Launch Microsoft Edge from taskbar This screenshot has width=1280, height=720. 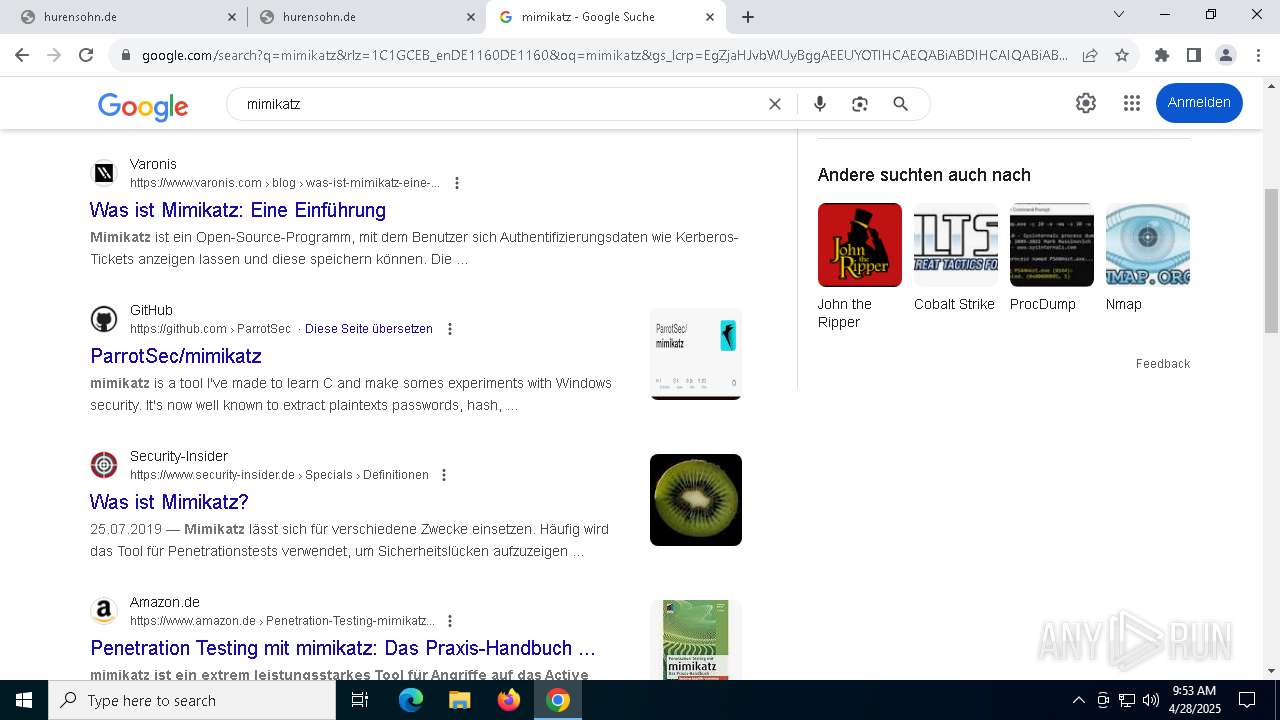coord(410,700)
